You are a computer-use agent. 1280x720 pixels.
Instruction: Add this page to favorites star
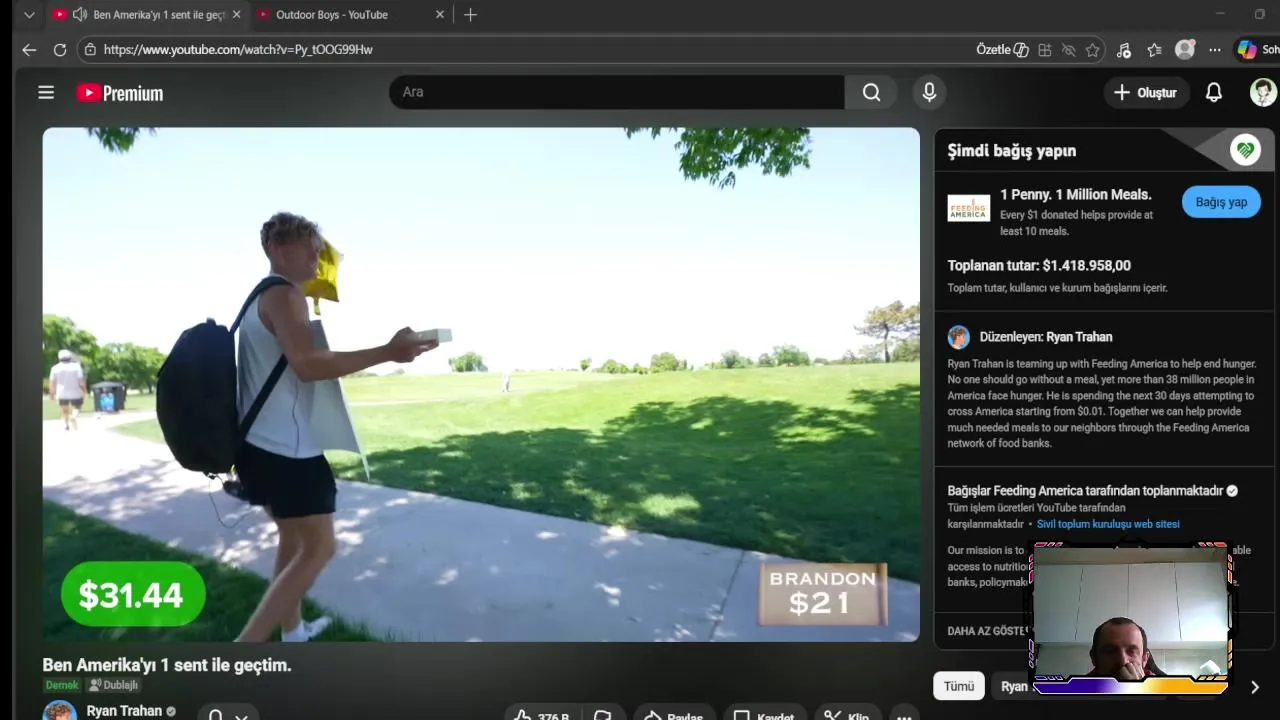pyautogui.click(x=1093, y=49)
